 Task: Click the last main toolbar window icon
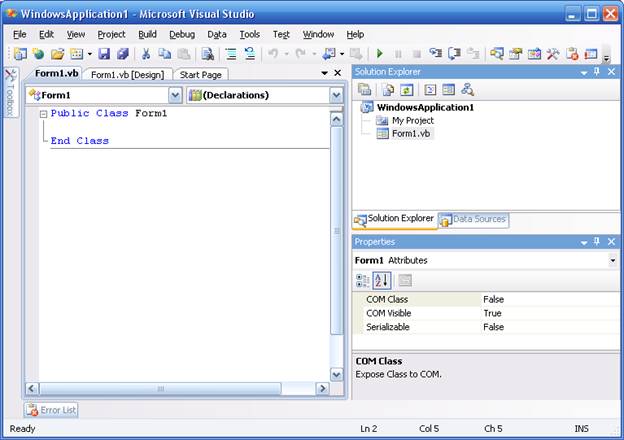point(591,53)
